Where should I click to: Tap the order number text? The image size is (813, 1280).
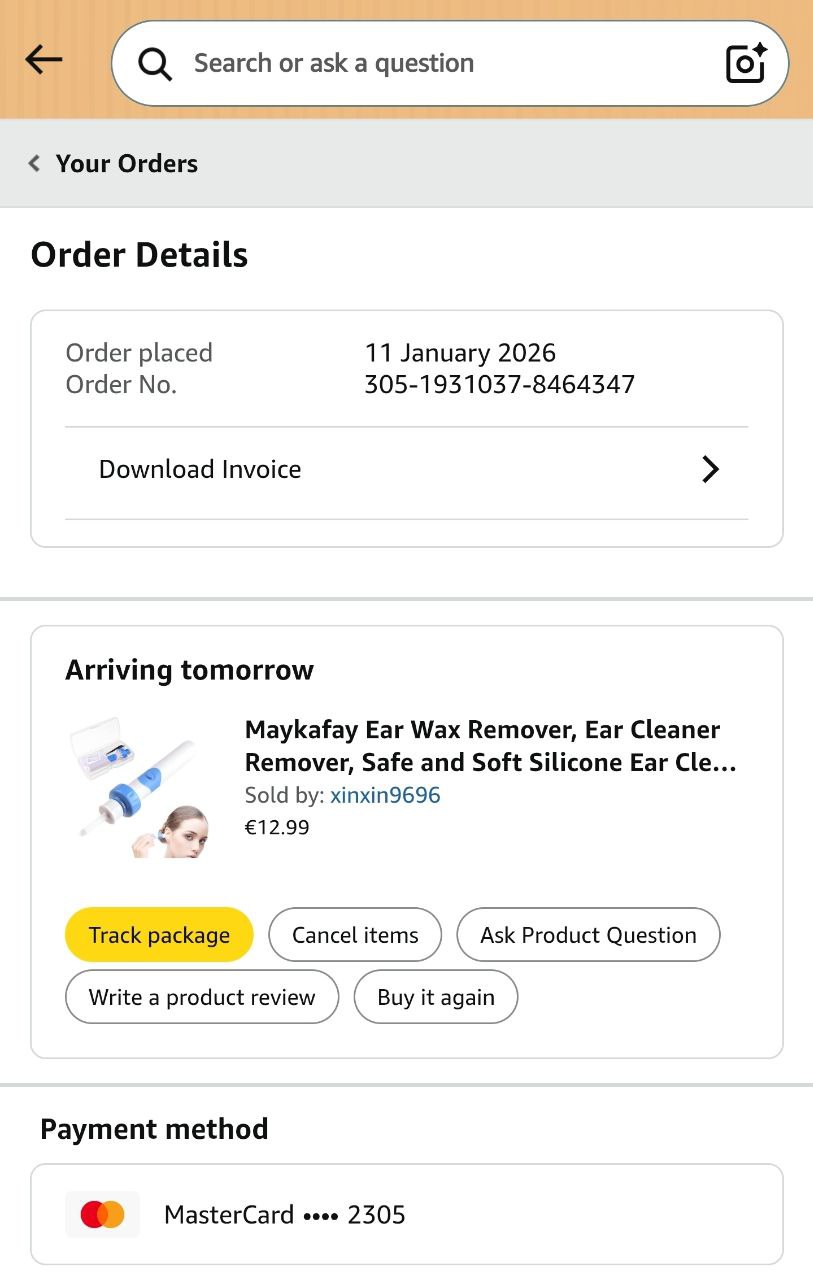point(499,384)
